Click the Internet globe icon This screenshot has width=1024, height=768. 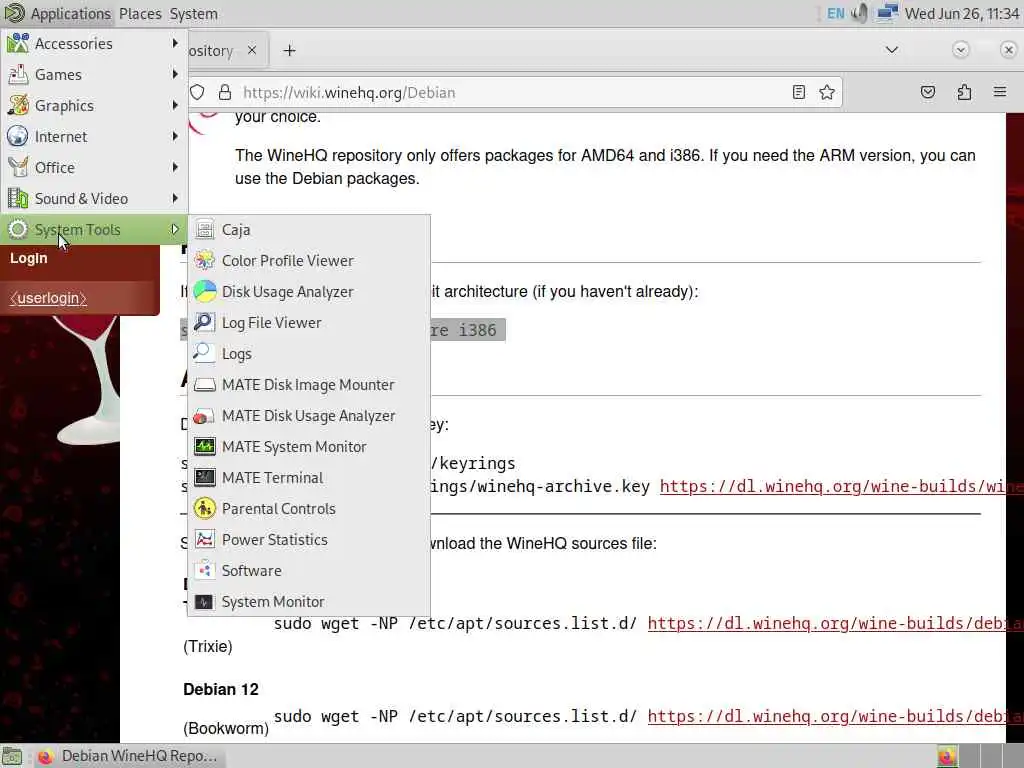(18, 136)
